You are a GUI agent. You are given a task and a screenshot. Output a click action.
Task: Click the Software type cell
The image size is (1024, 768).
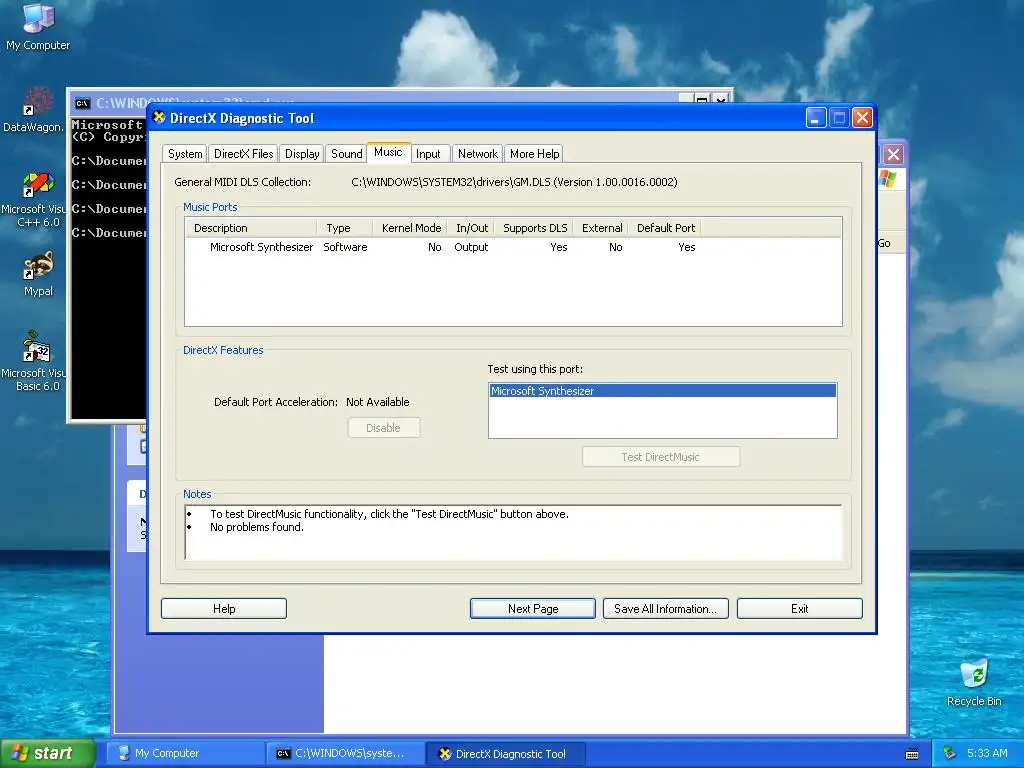345,247
